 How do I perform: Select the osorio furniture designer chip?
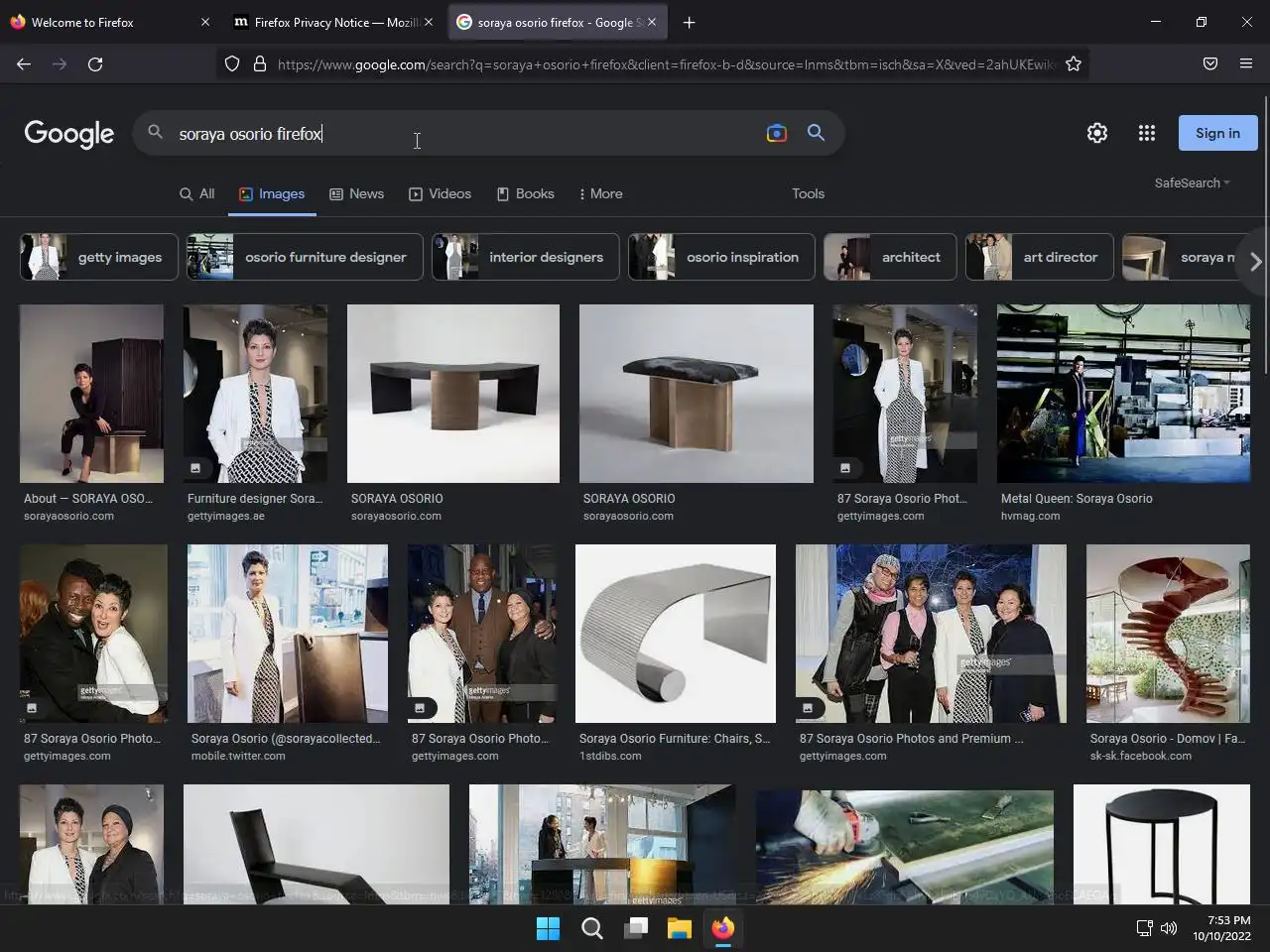click(x=306, y=257)
